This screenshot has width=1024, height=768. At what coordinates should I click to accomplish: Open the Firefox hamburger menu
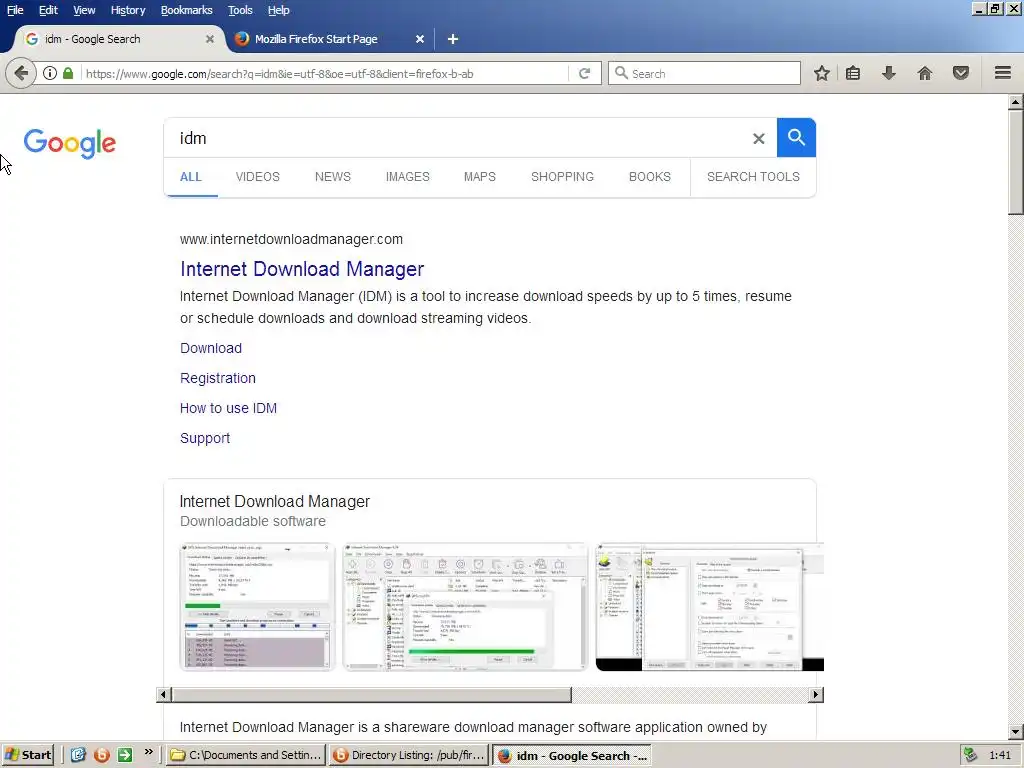tap(1003, 73)
